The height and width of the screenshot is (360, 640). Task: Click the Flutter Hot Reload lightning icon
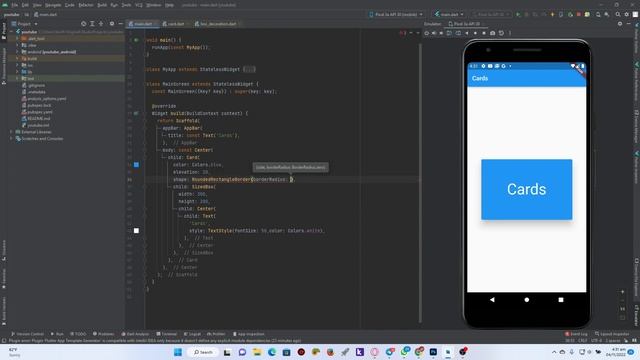pos(552,14)
